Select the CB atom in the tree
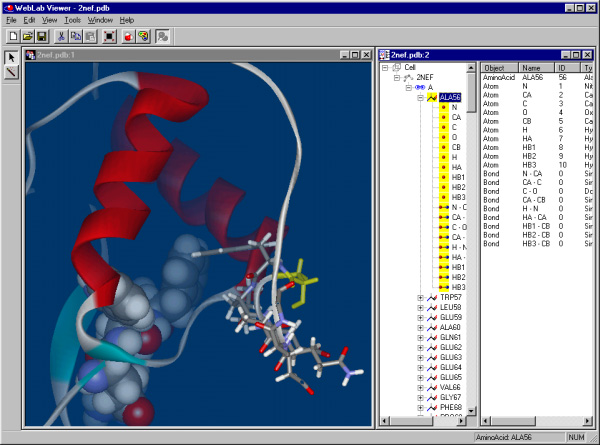Viewport: 600px width, 445px height. coord(456,147)
